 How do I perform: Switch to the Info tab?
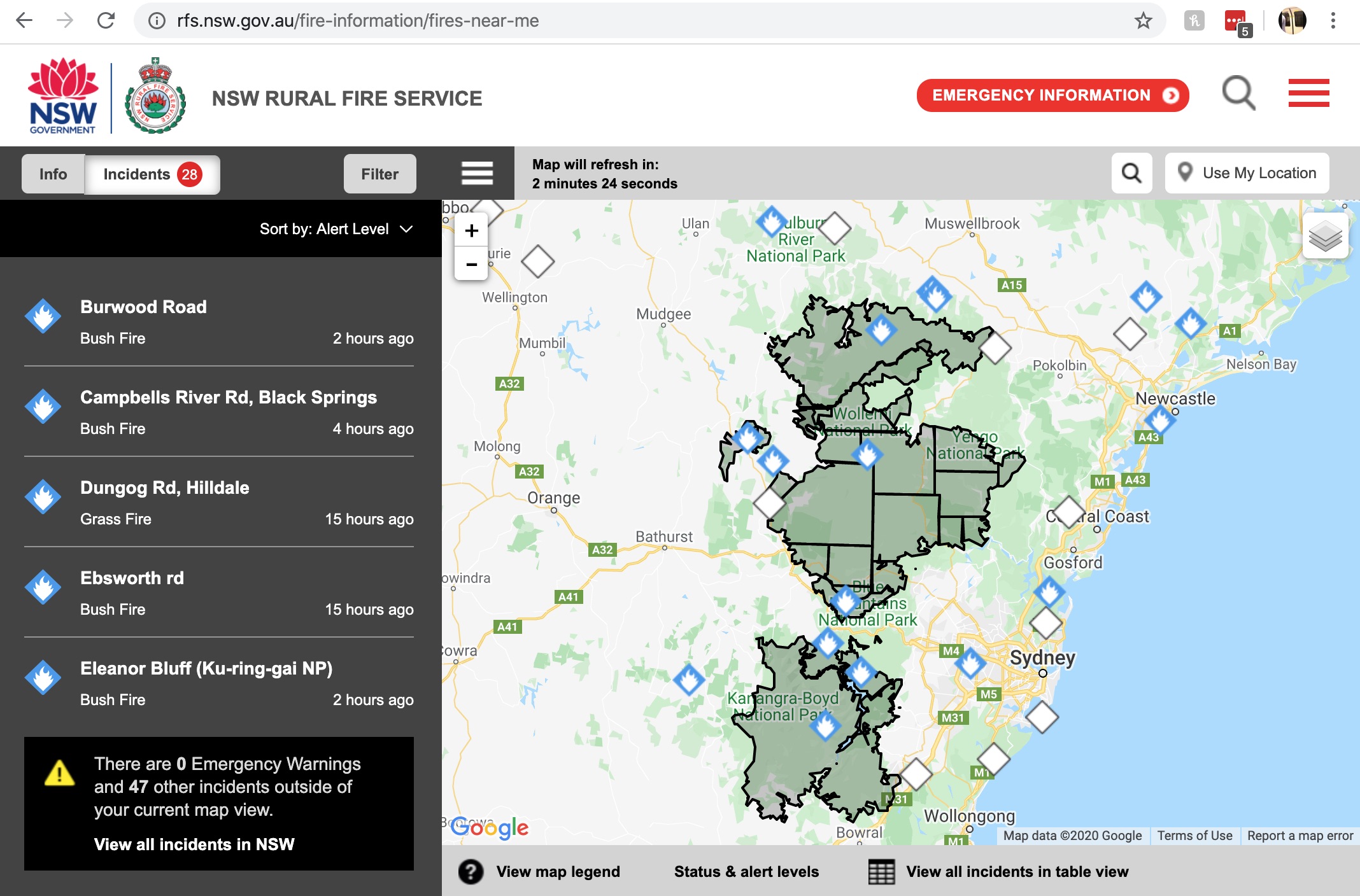(x=53, y=174)
